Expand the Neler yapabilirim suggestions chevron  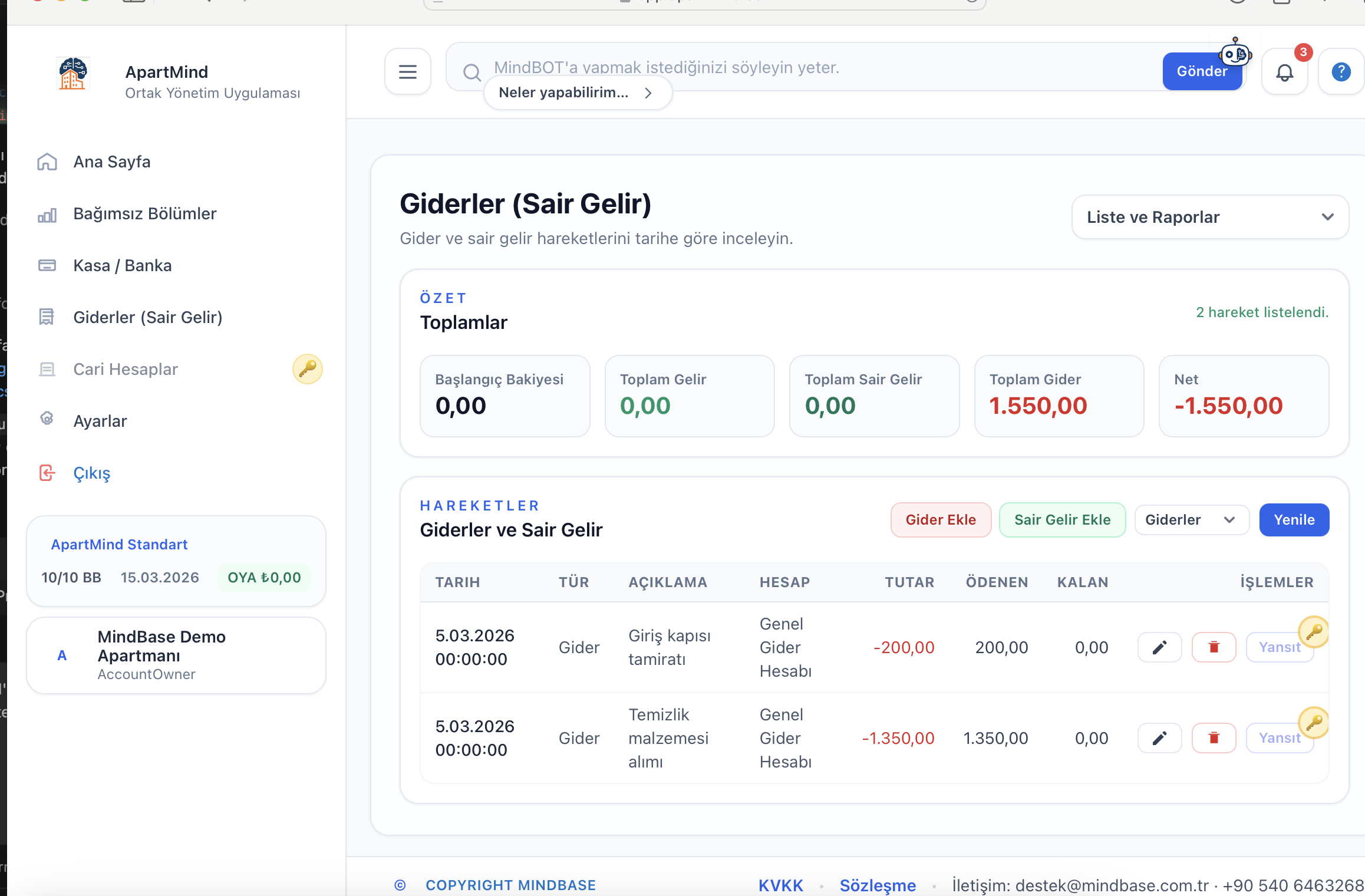[648, 93]
